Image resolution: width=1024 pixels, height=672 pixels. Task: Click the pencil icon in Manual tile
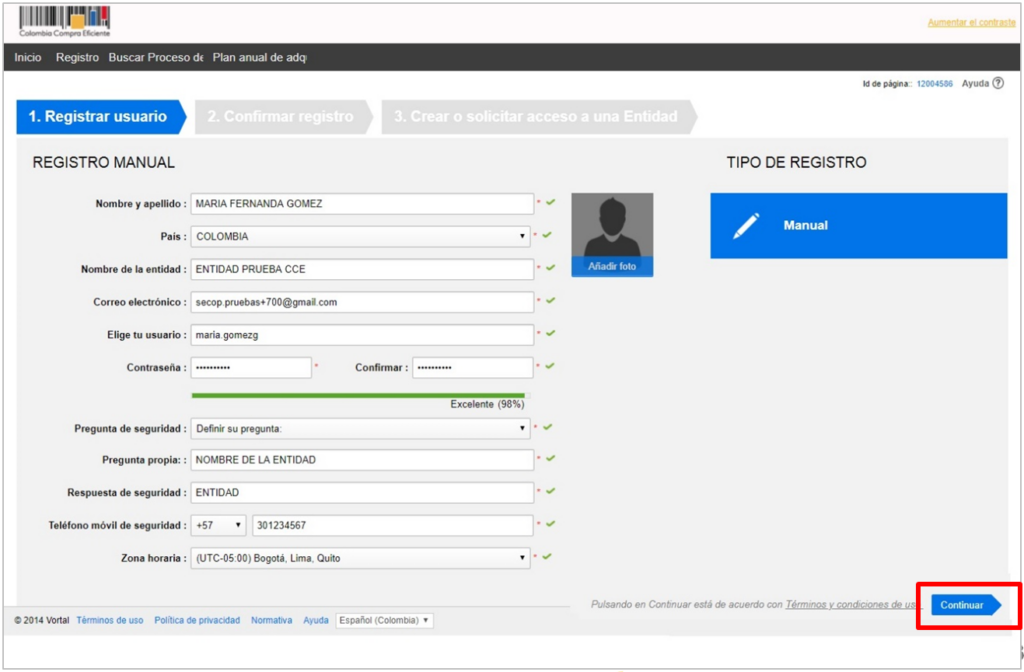pyautogui.click(x=746, y=226)
